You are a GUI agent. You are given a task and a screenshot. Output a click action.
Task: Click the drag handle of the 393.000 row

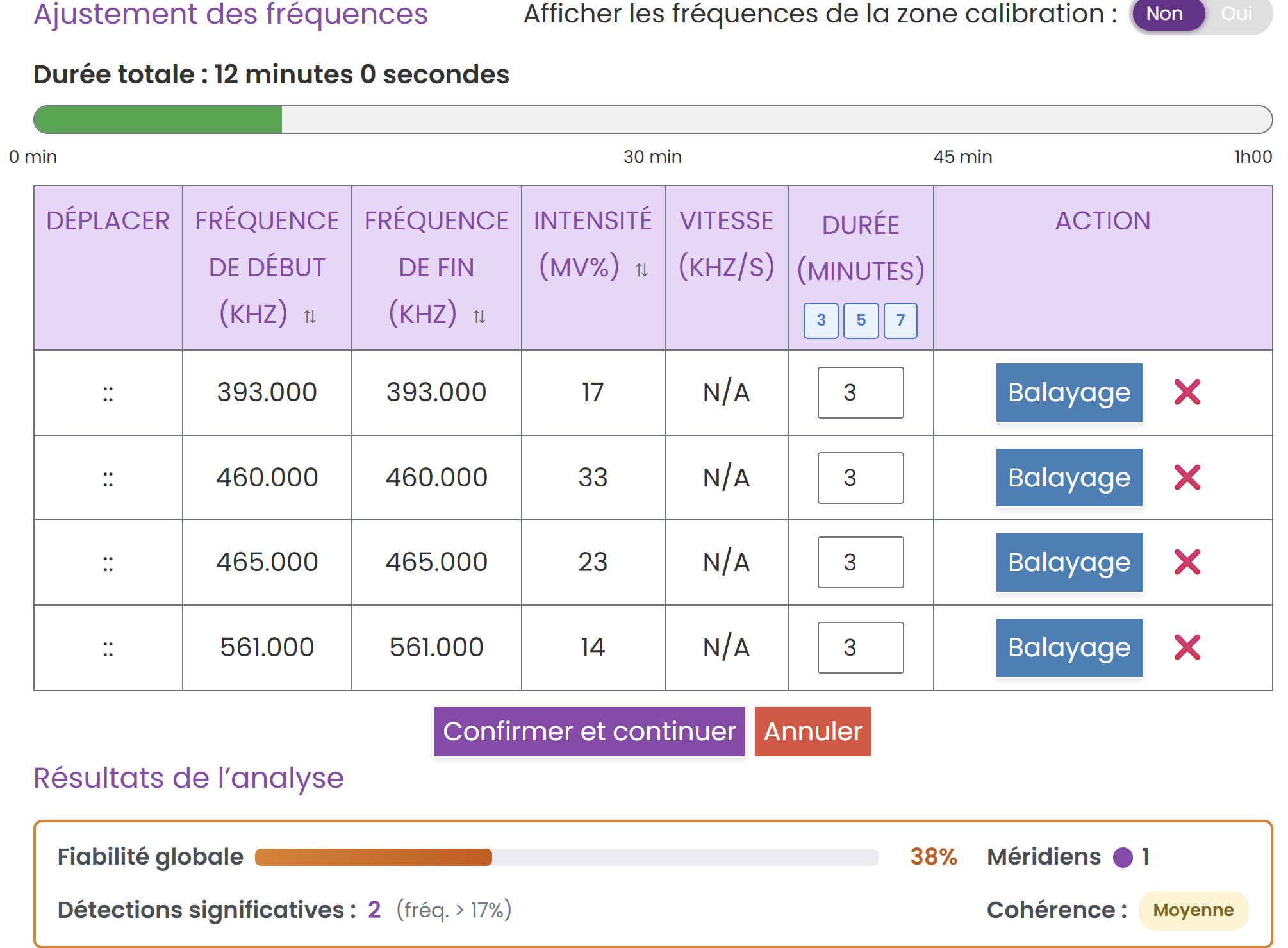pos(108,393)
